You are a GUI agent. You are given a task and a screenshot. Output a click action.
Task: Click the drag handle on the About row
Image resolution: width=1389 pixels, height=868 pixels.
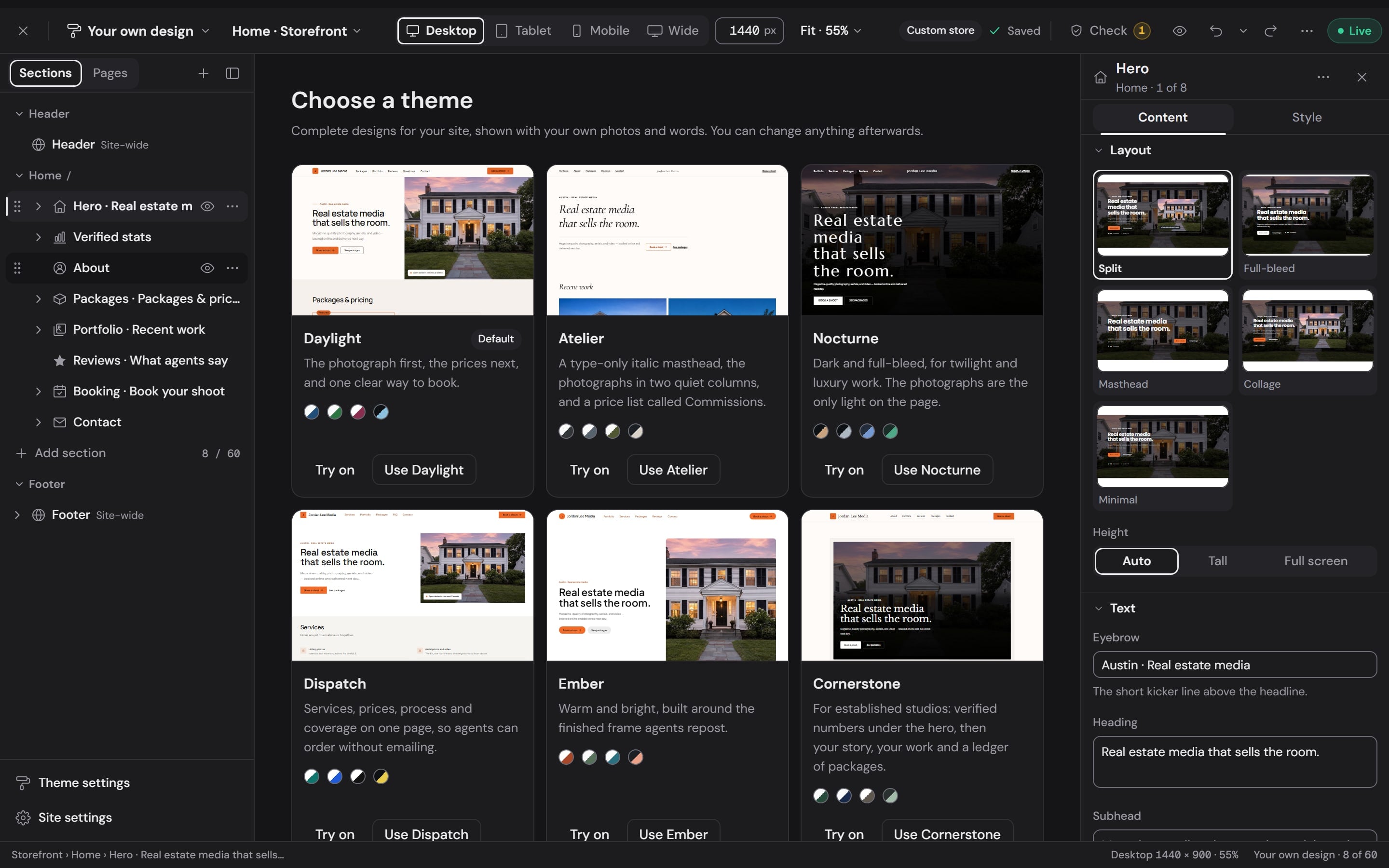click(17, 268)
